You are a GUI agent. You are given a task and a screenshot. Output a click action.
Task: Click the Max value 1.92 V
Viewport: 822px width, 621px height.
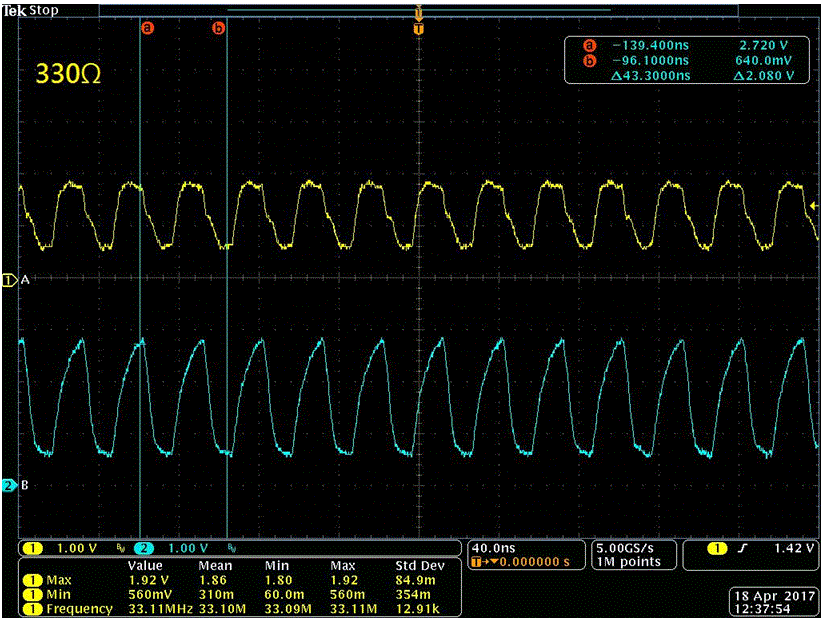(148, 580)
